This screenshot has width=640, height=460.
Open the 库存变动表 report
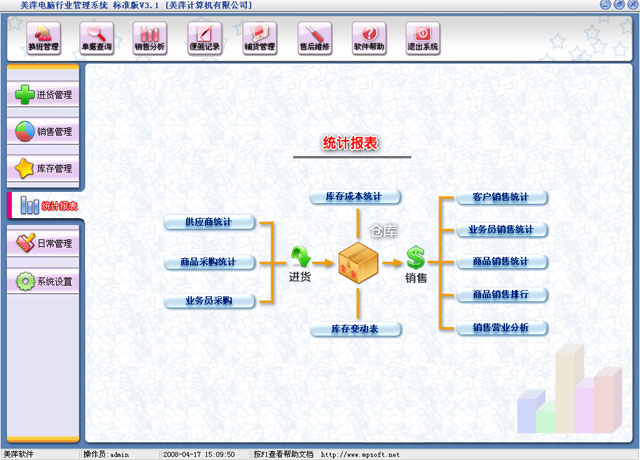click(354, 329)
